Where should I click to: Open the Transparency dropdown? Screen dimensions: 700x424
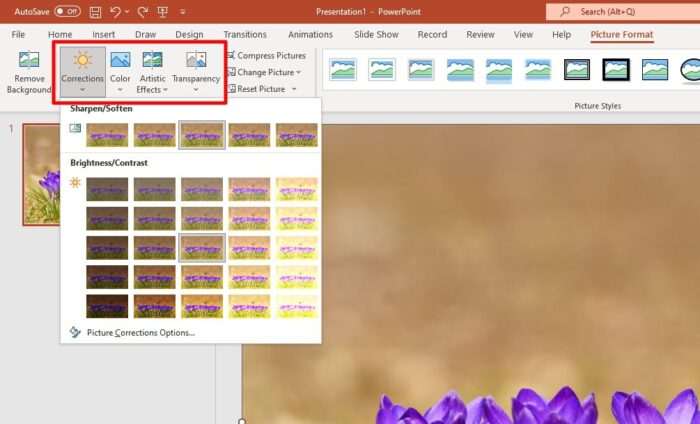196,72
